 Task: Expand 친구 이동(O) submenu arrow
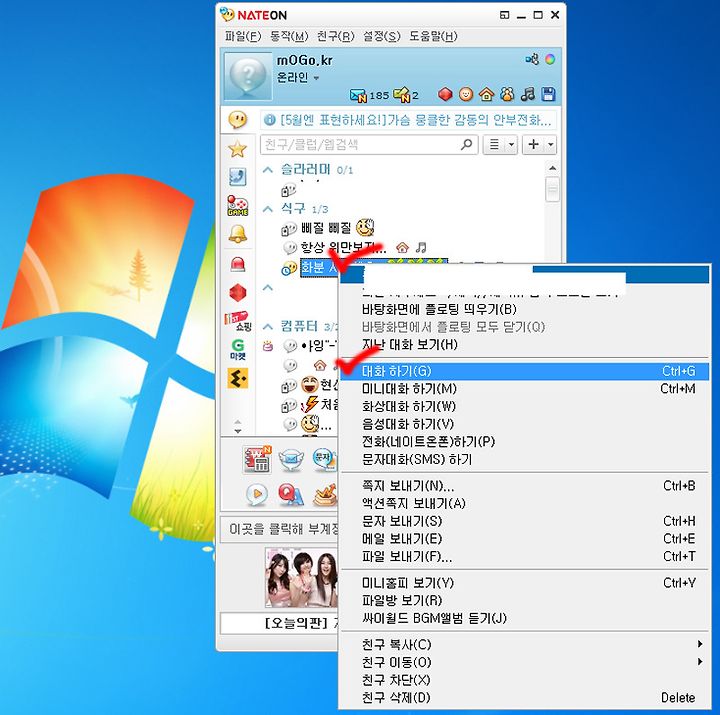click(x=699, y=662)
